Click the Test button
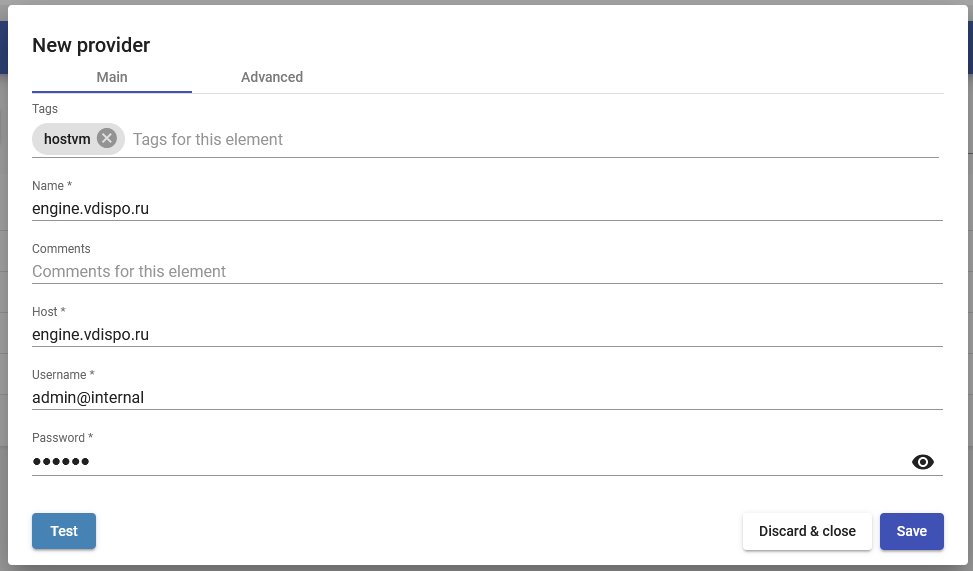The height and width of the screenshot is (571, 973). click(64, 531)
